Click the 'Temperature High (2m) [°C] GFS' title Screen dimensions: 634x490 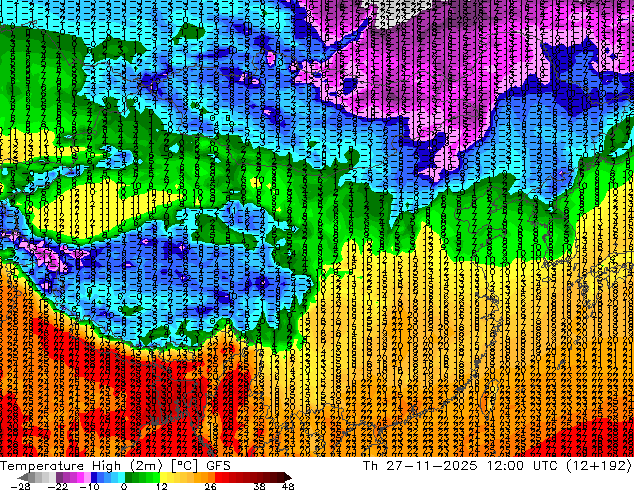[x=115, y=465]
